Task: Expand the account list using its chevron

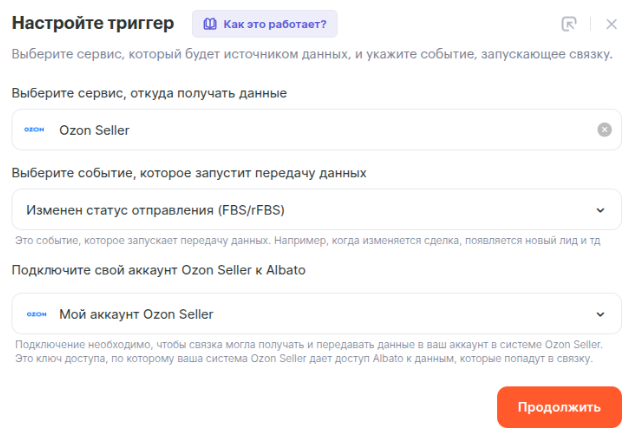Action: tap(600, 314)
